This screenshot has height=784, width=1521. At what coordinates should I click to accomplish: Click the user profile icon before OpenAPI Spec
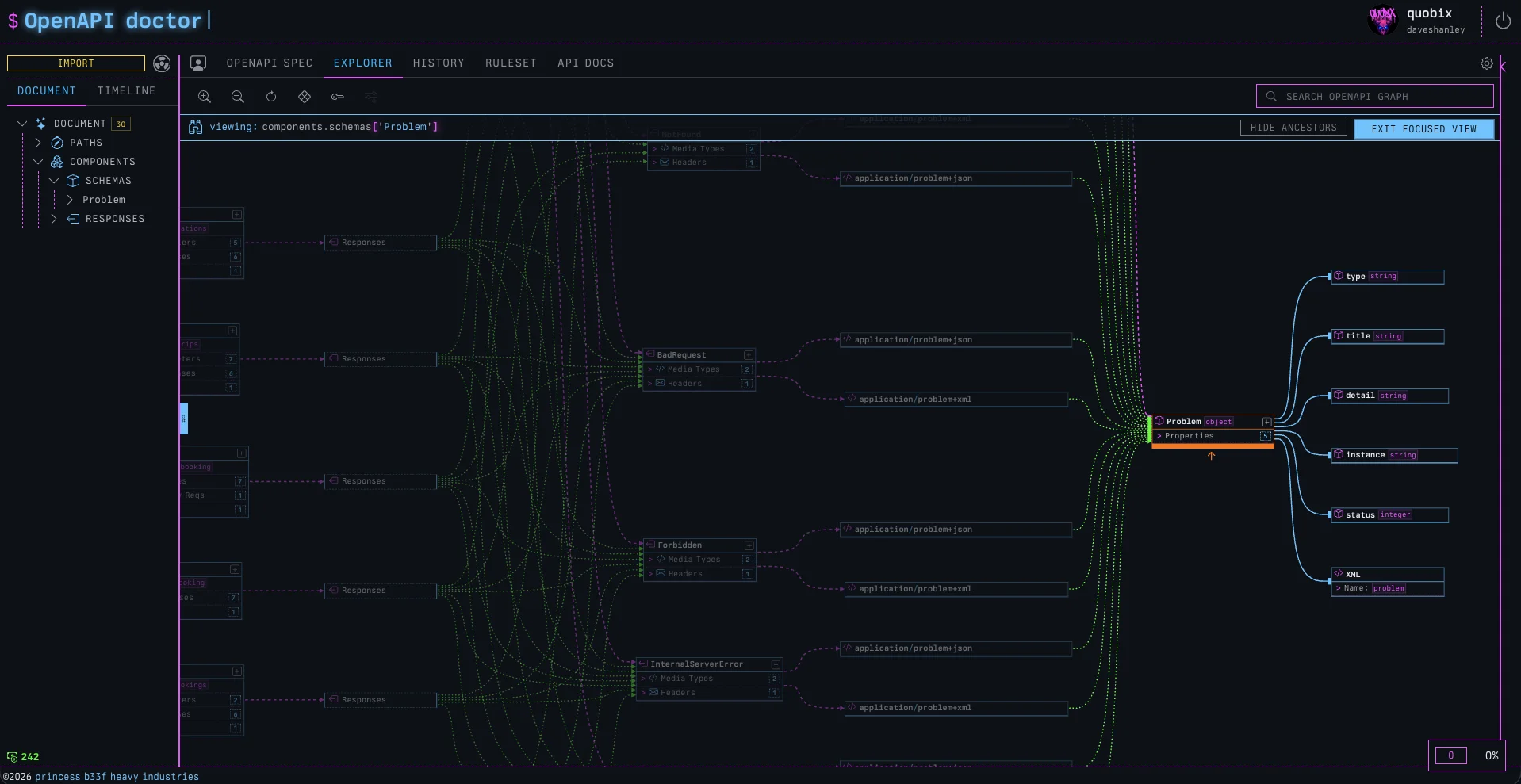point(198,63)
